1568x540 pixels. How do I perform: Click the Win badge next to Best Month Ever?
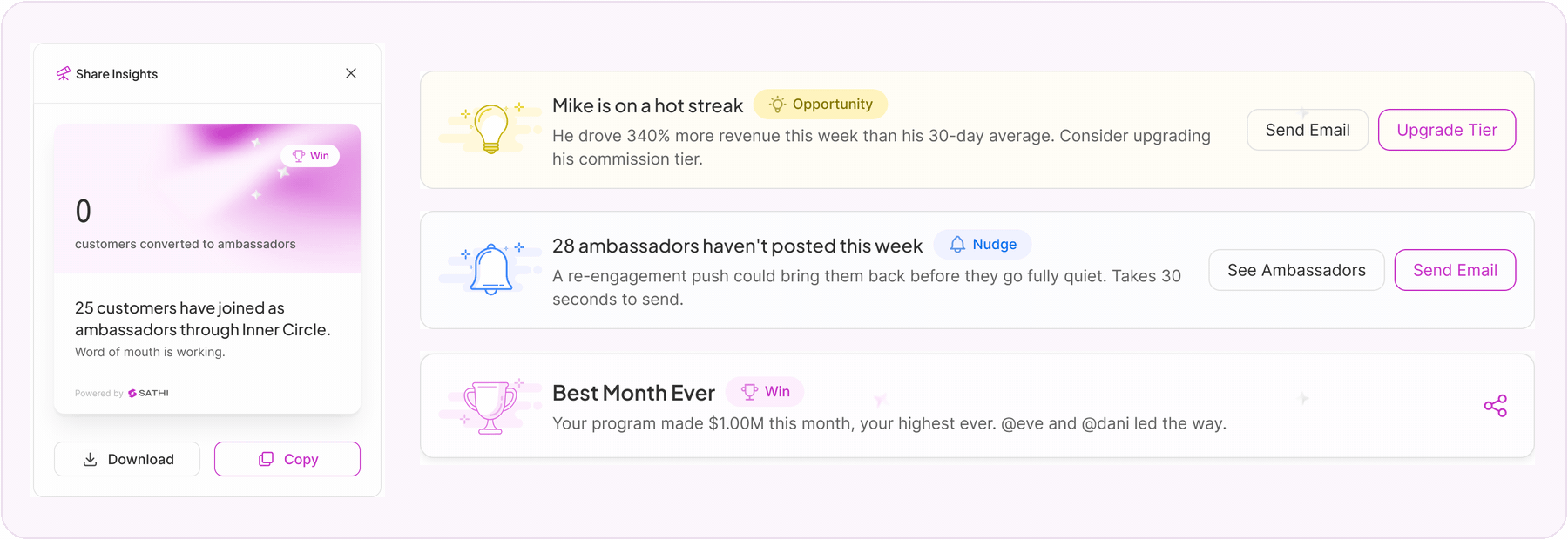tap(766, 392)
